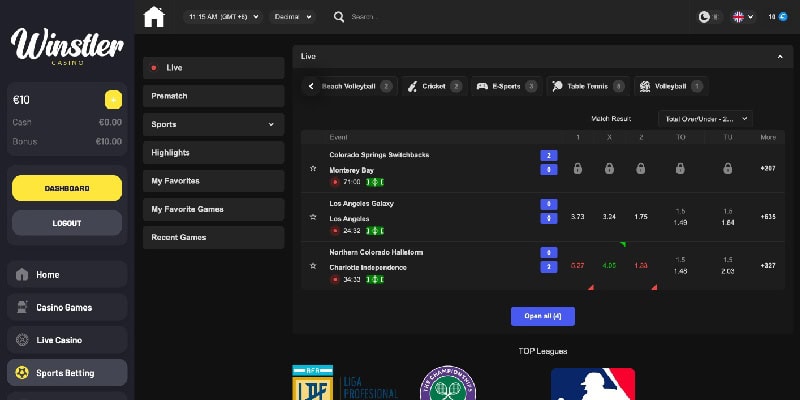This screenshot has width=800, height=400.
Task: Select odds 3.73 for Los Angeles Galaxy
Action: point(578,217)
